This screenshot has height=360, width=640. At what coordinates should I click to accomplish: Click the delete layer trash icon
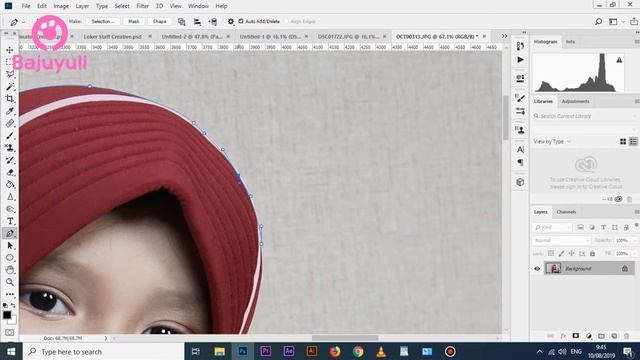point(627,336)
